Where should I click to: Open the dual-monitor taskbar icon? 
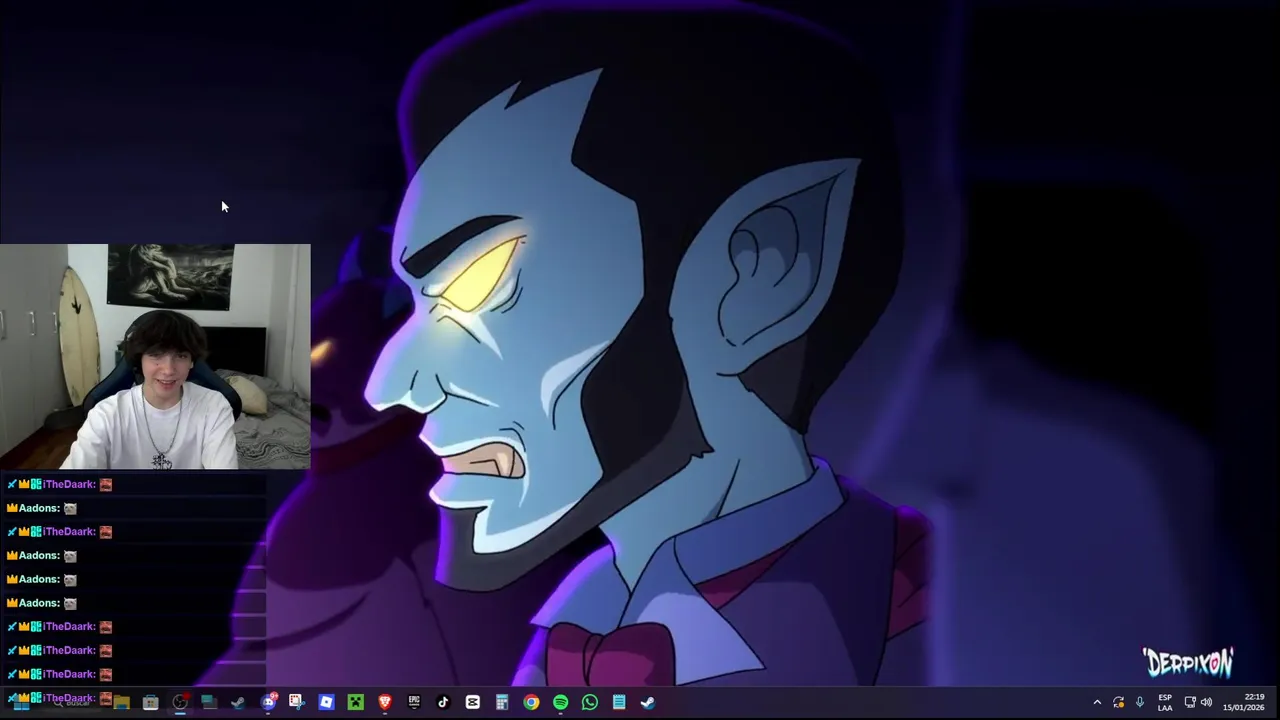coord(209,702)
